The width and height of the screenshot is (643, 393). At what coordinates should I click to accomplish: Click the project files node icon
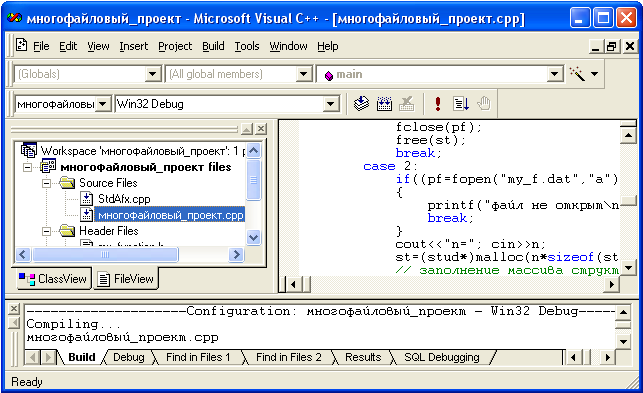[48, 167]
